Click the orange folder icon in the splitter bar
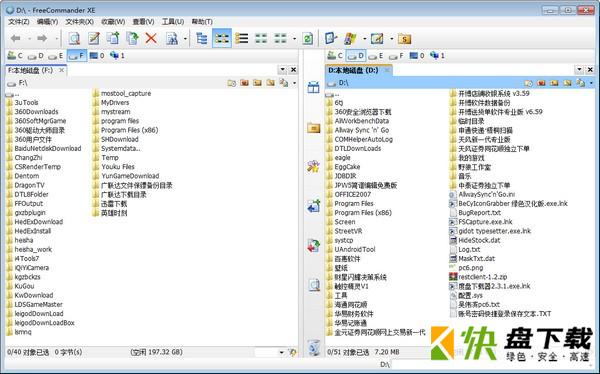 [313, 127]
